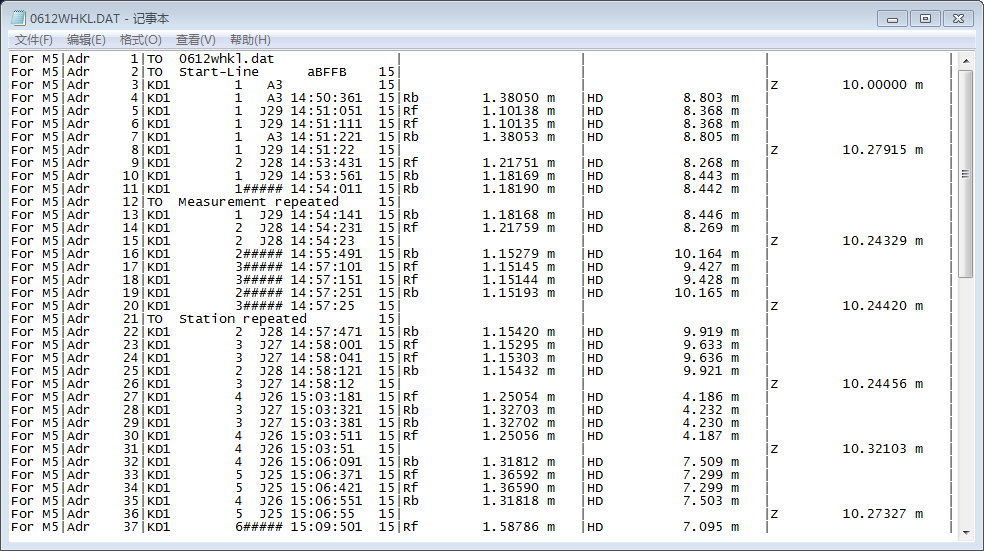This screenshot has height=551, width=984.
Task: Click the vertical scrollbar down arrow
Action: click(966, 532)
